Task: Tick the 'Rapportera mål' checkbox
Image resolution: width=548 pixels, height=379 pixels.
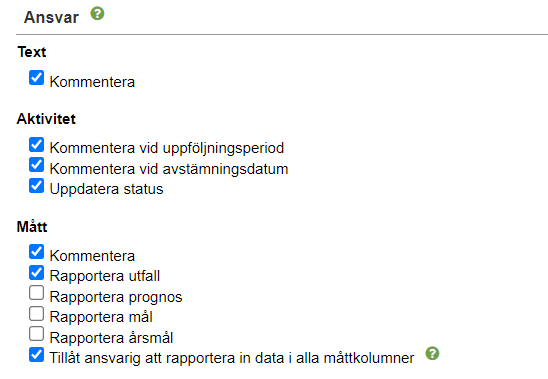Action: (37, 314)
